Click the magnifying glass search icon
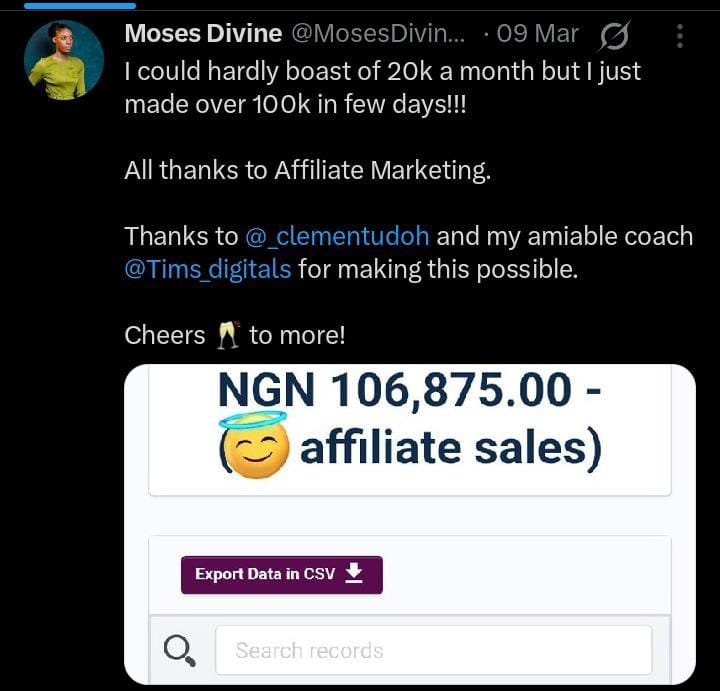Screen dimensions: 720x691 (x=179, y=651)
